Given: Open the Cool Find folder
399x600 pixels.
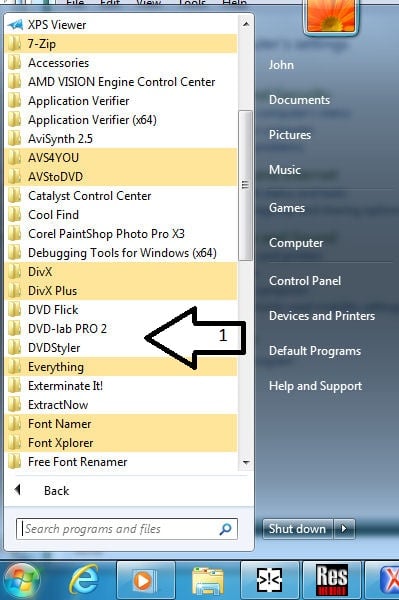Looking at the screenshot, I should pos(122,215).
